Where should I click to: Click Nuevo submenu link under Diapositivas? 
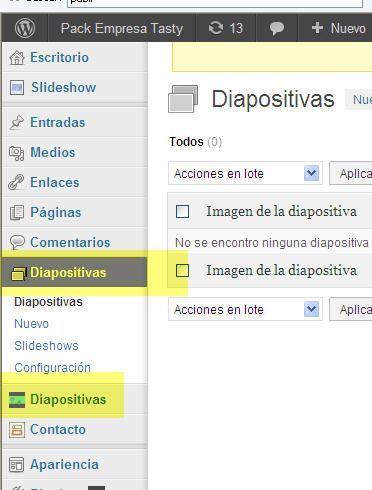[x=31, y=324]
